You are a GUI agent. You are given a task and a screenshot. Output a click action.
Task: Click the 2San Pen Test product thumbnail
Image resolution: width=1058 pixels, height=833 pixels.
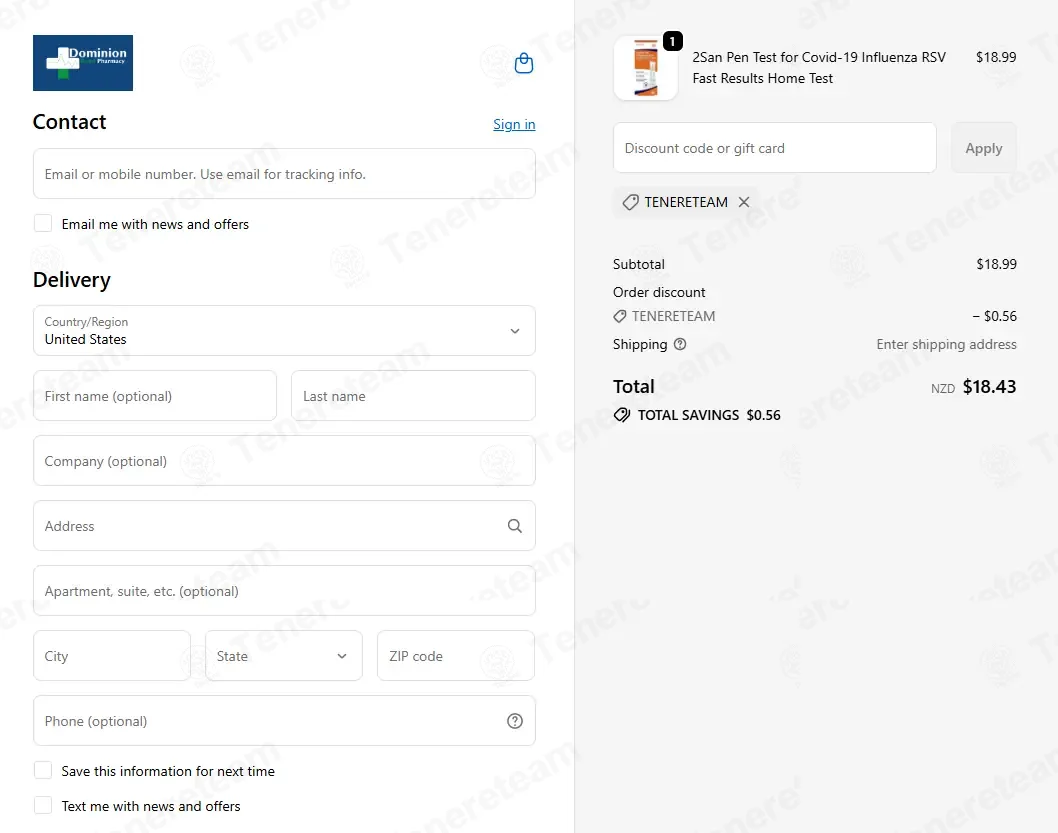(x=646, y=68)
